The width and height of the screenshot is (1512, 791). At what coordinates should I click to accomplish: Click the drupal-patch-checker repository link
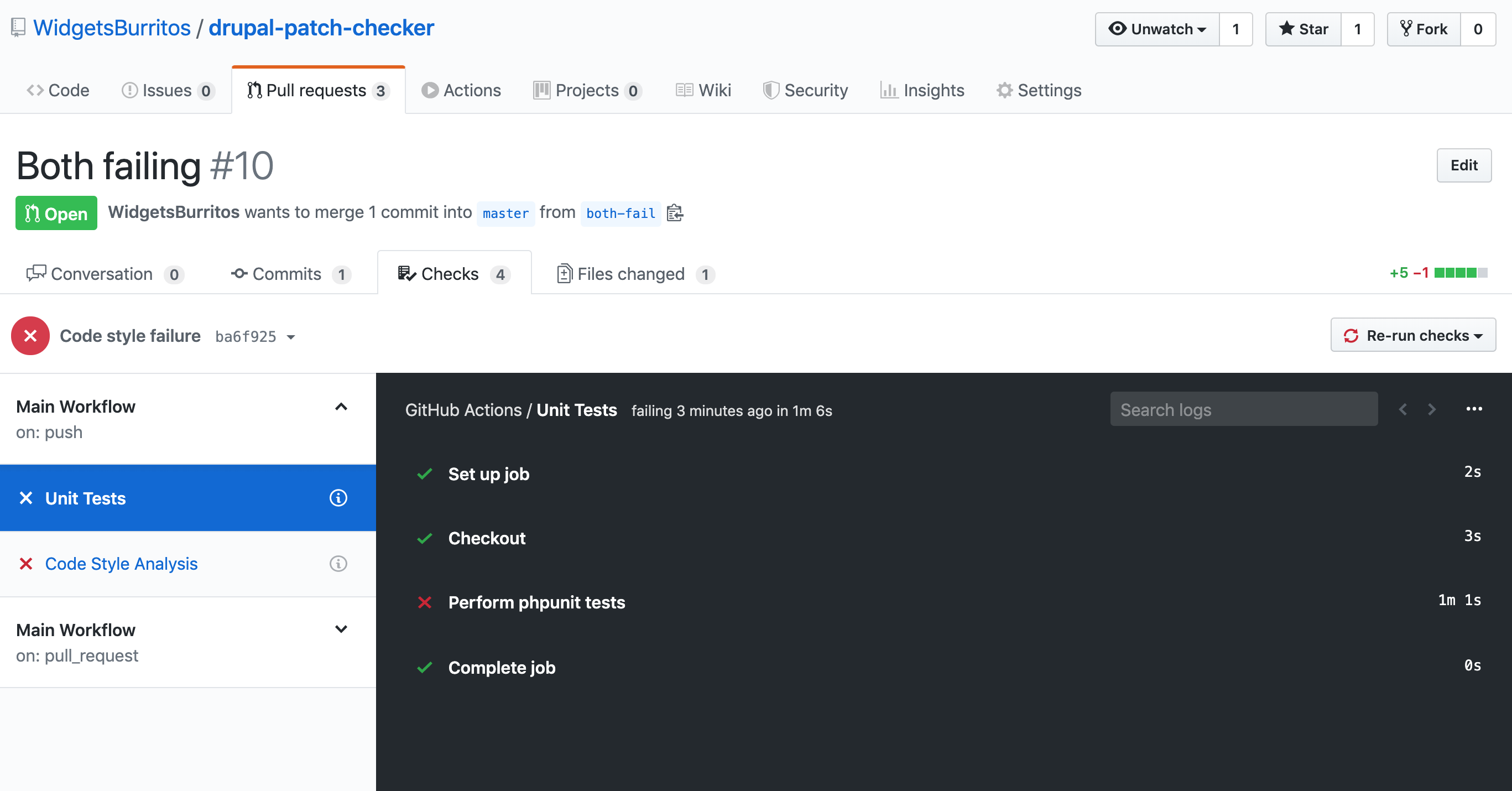click(x=321, y=28)
